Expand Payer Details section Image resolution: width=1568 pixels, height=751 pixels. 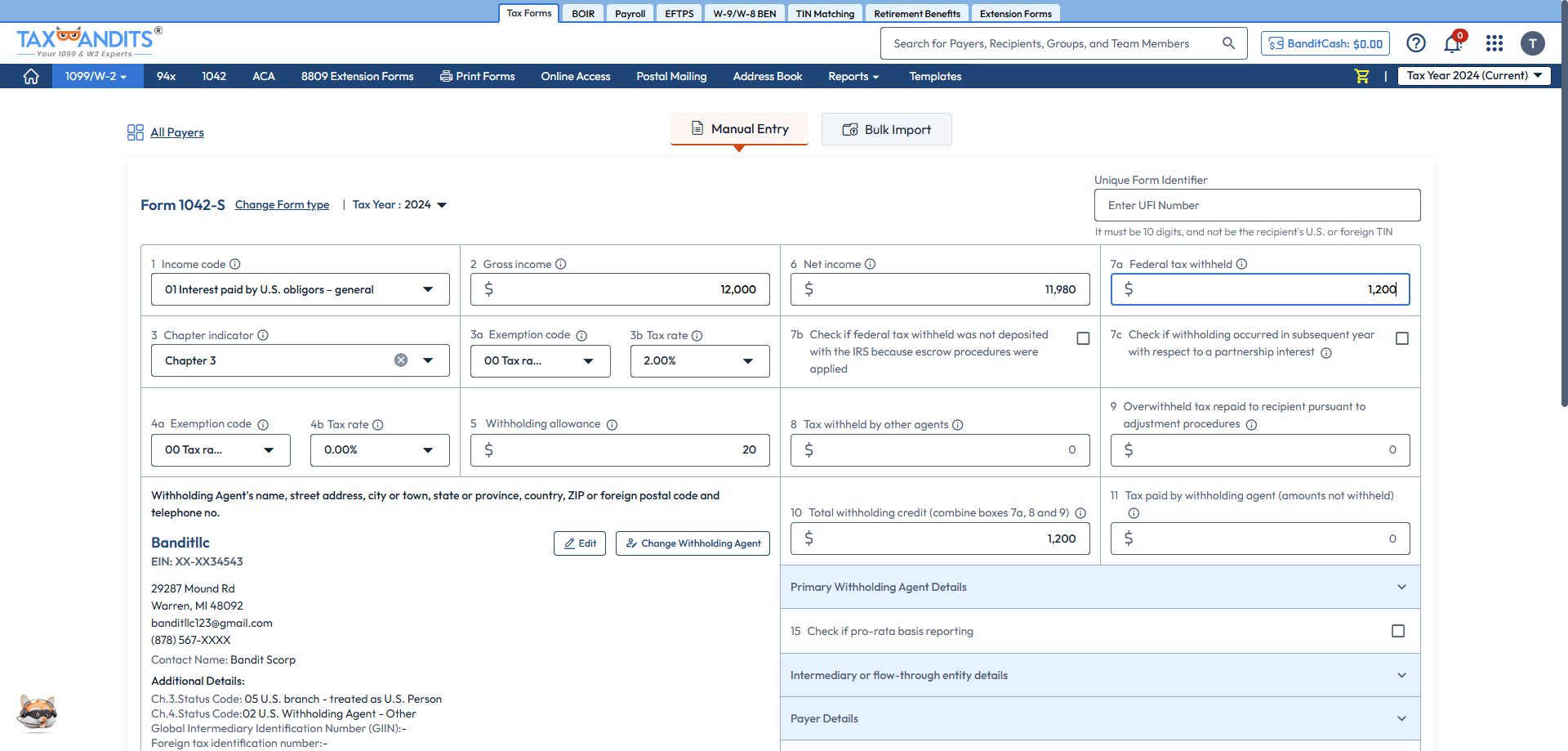point(1100,718)
